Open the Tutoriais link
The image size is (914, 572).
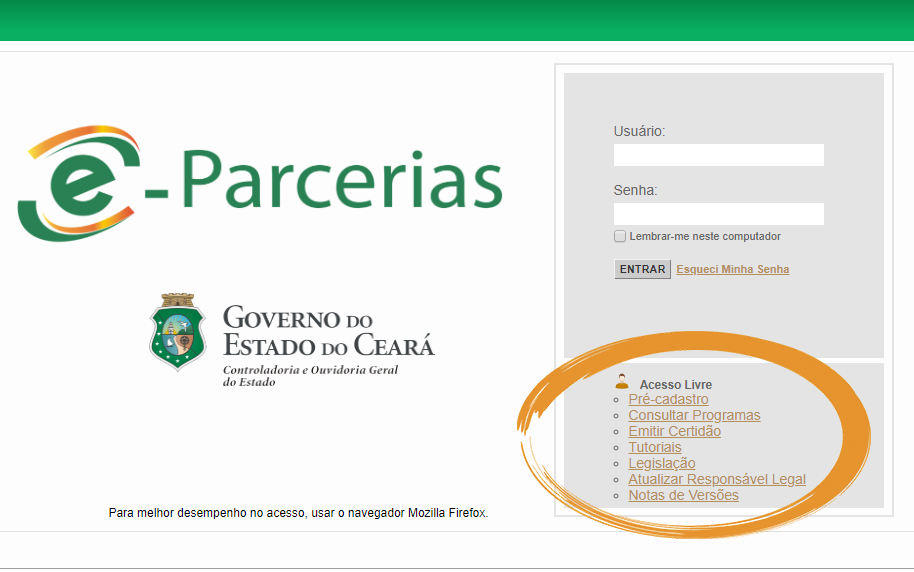pos(655,447)
